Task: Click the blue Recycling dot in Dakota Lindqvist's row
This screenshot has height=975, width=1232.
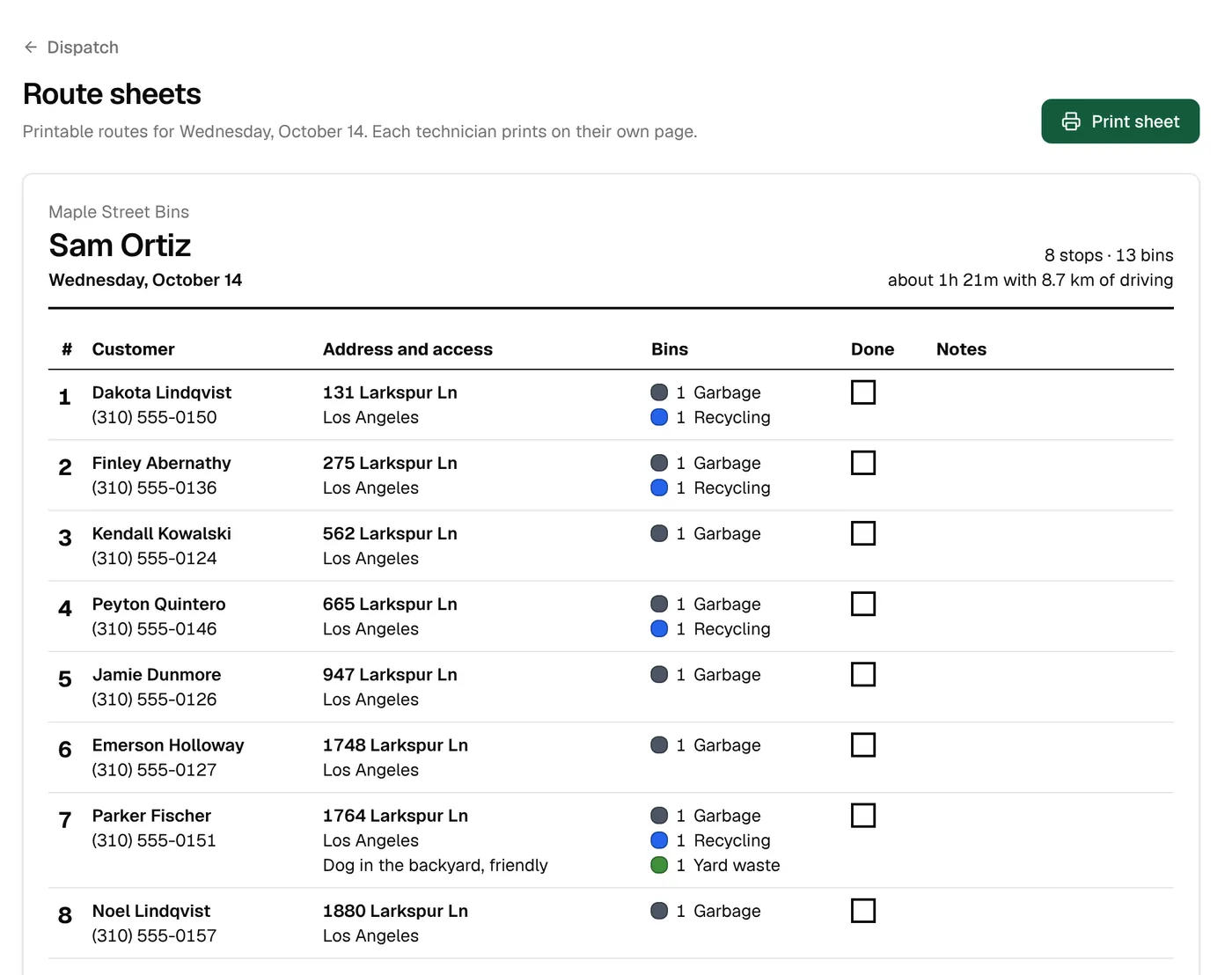Action: click(659, 417)
